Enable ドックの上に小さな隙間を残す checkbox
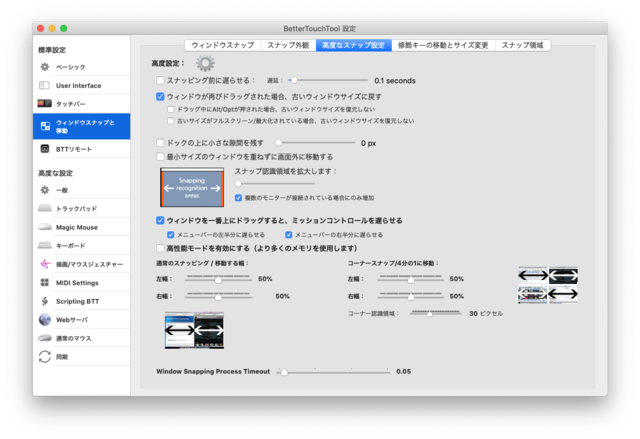This screenshot has height=439, width=640. [x=160, y=143]
